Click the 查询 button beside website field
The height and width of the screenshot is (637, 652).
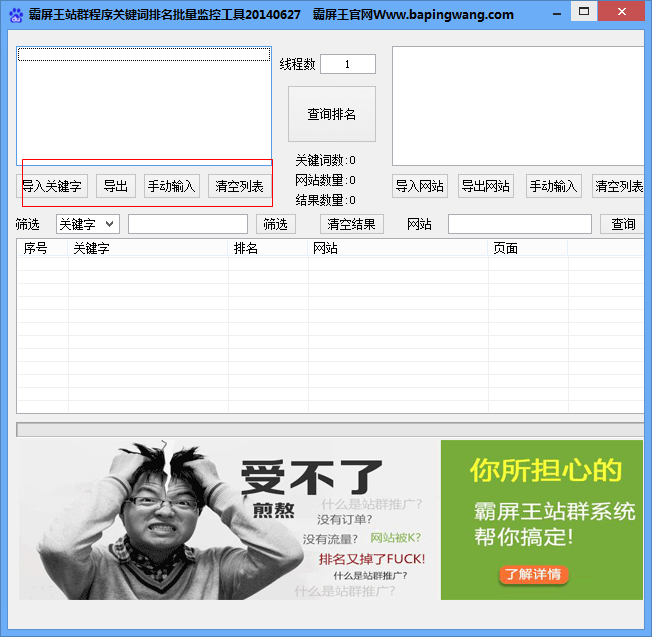[x=622, y=224]
